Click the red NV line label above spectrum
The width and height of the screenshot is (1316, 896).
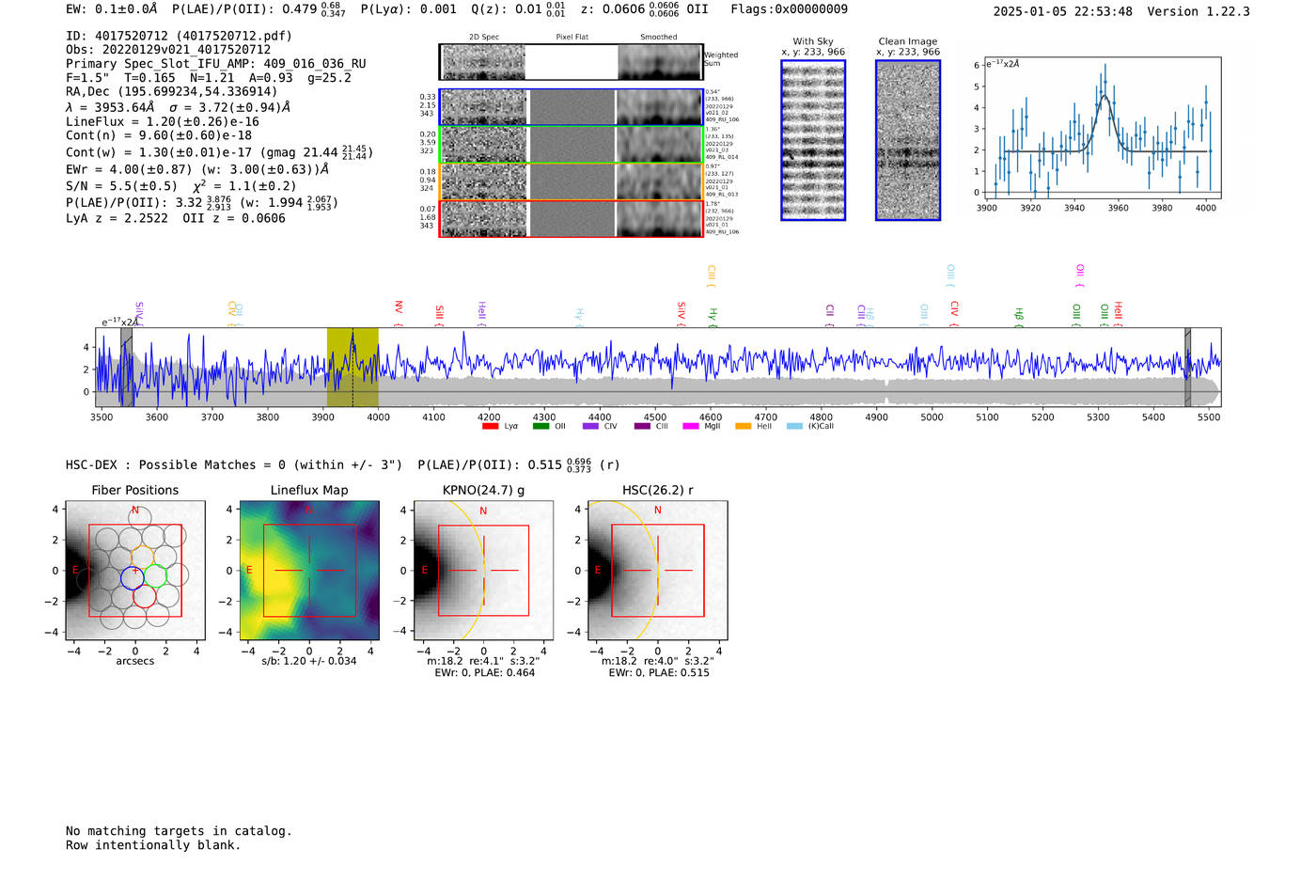click(399, 308)
